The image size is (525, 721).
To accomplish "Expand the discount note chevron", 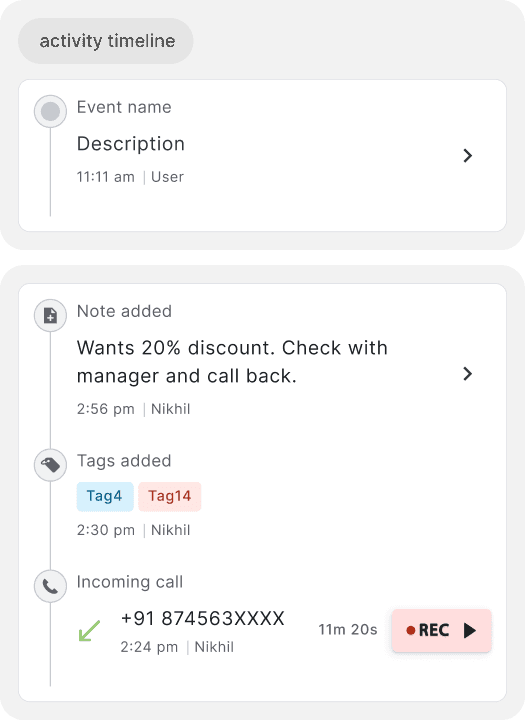I will click(468, 373).
